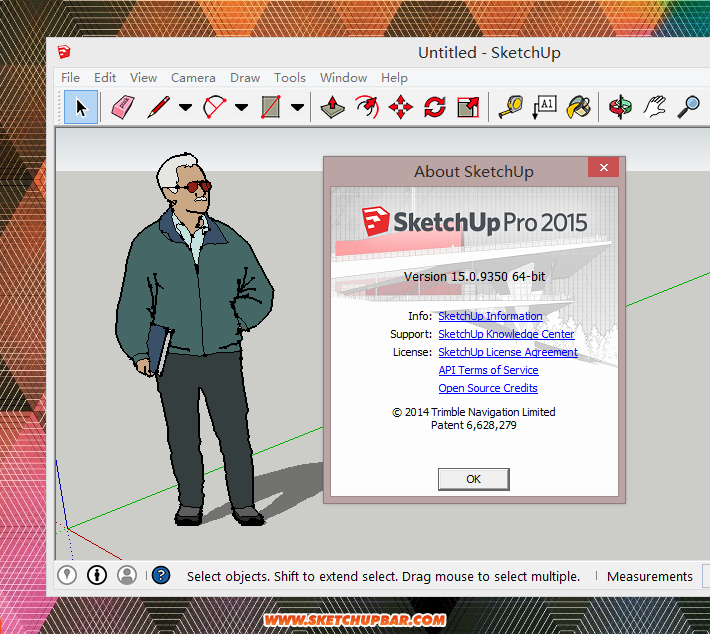Open the File menu
The image size is (710, 634).
pyautogui.click(x=70, y=78)
